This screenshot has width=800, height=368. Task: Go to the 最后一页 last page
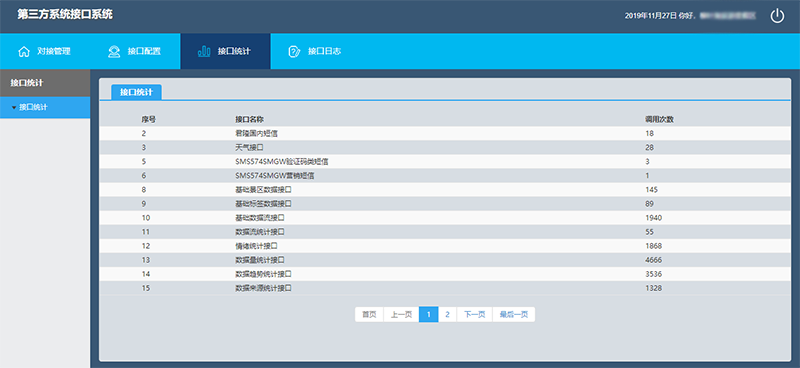coord(514,314)
